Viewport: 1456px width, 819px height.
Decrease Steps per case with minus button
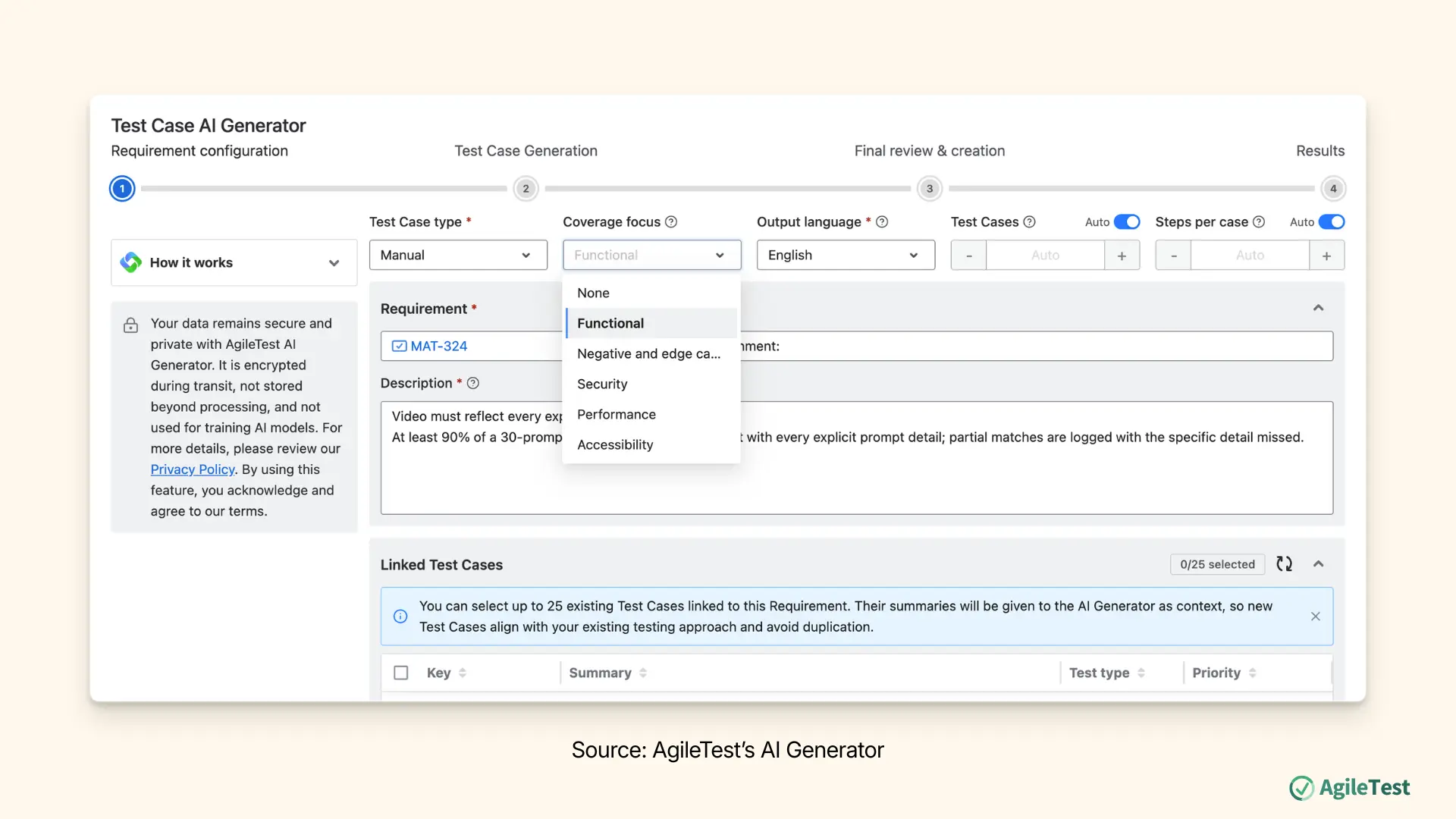(1173, 256)
